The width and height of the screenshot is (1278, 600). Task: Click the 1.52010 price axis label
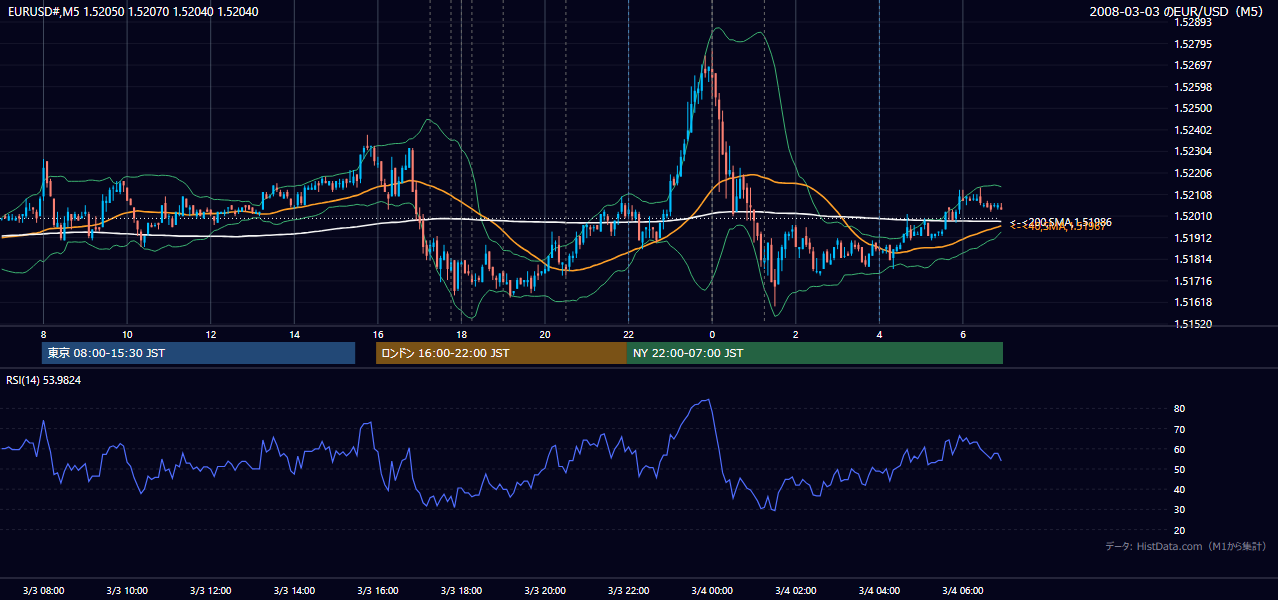[1193, 216]
